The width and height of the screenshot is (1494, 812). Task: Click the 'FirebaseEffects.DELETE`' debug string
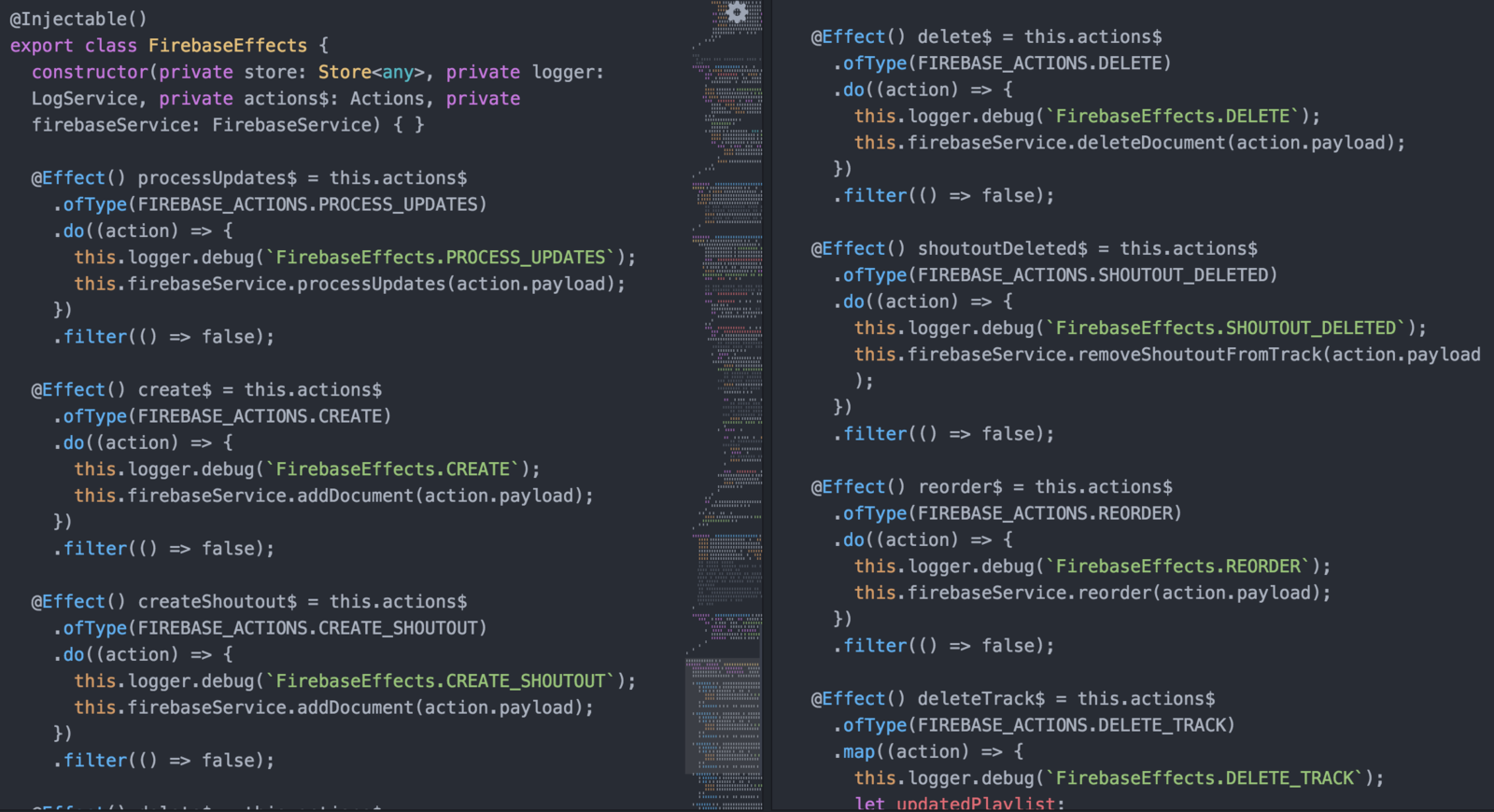(x=1177, y=117)
